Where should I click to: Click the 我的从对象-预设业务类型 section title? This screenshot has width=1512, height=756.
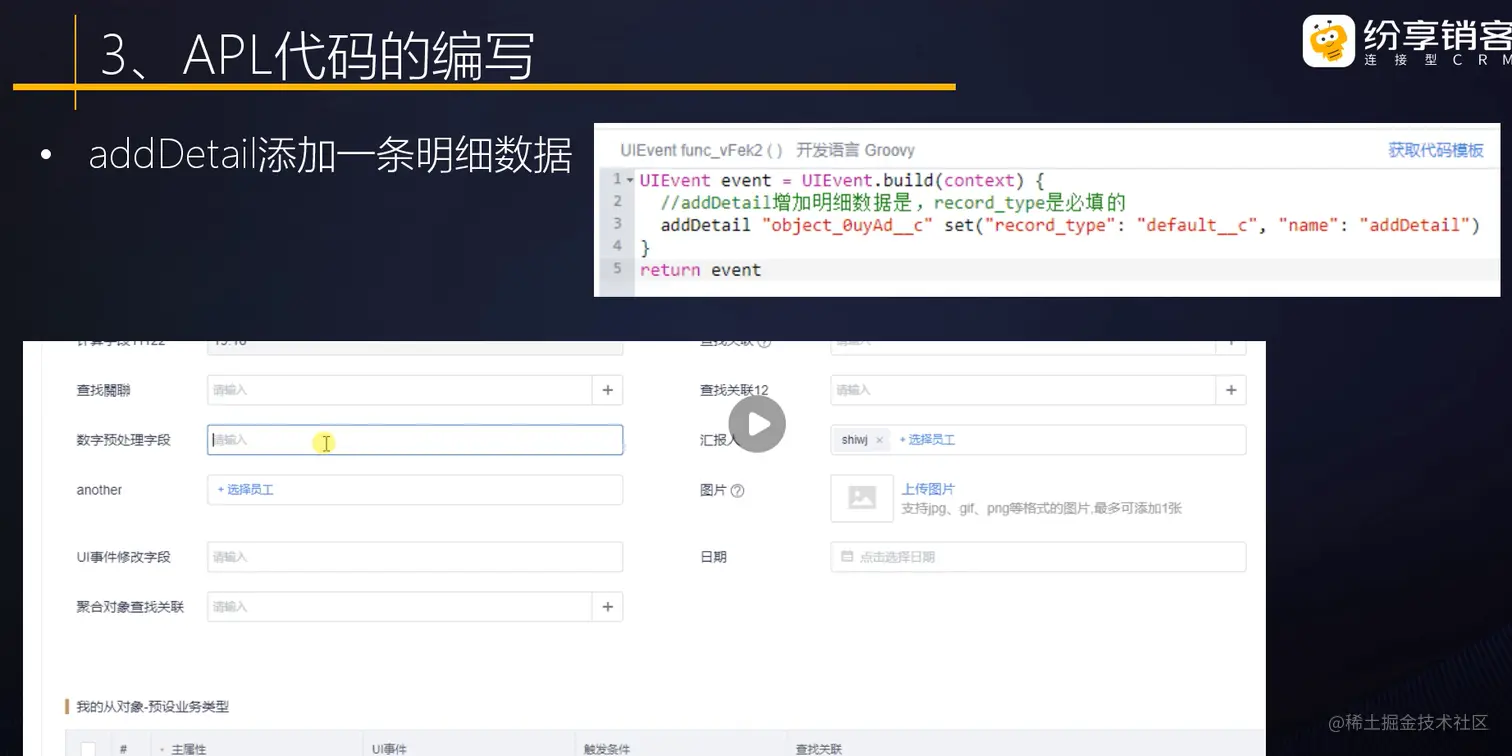[153, 707]
